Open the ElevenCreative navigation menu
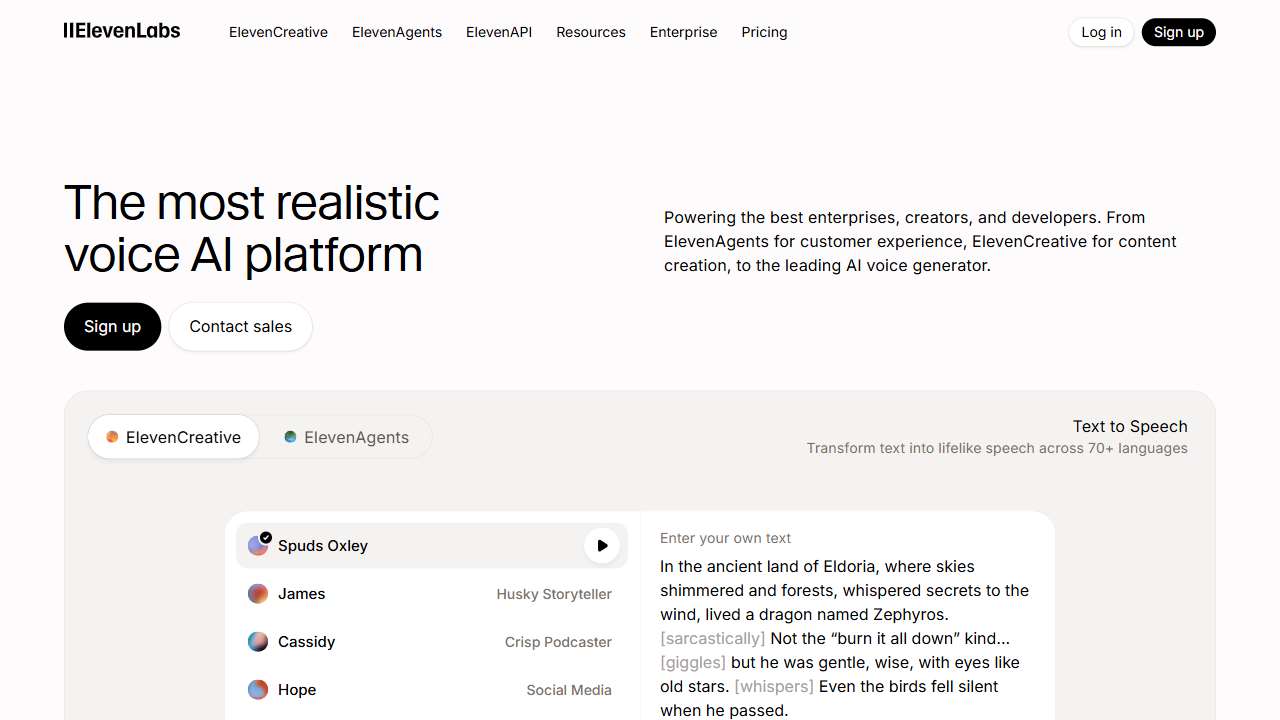The image size is (1280, 720). [278, 32]
